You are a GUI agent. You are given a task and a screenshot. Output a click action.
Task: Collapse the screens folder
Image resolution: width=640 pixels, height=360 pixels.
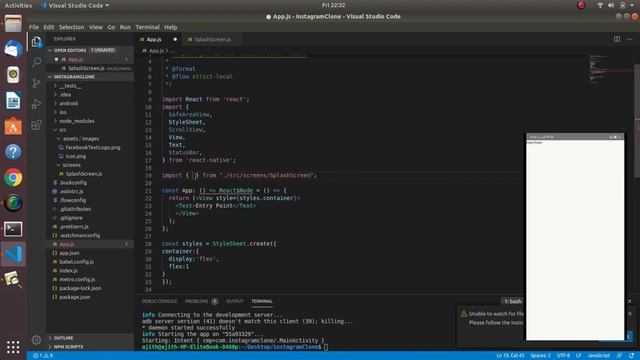tap(71, 165)
